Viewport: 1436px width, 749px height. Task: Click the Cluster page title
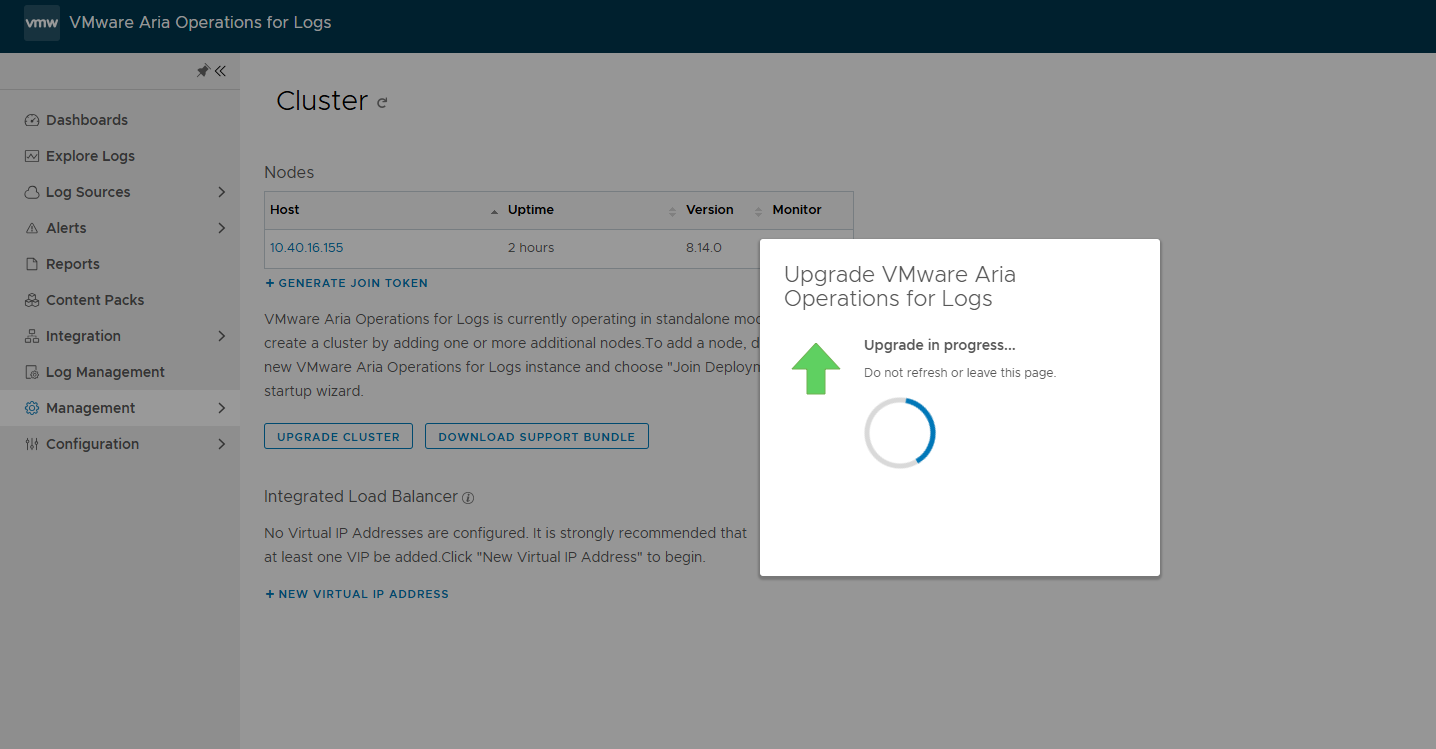coord(322,101)
